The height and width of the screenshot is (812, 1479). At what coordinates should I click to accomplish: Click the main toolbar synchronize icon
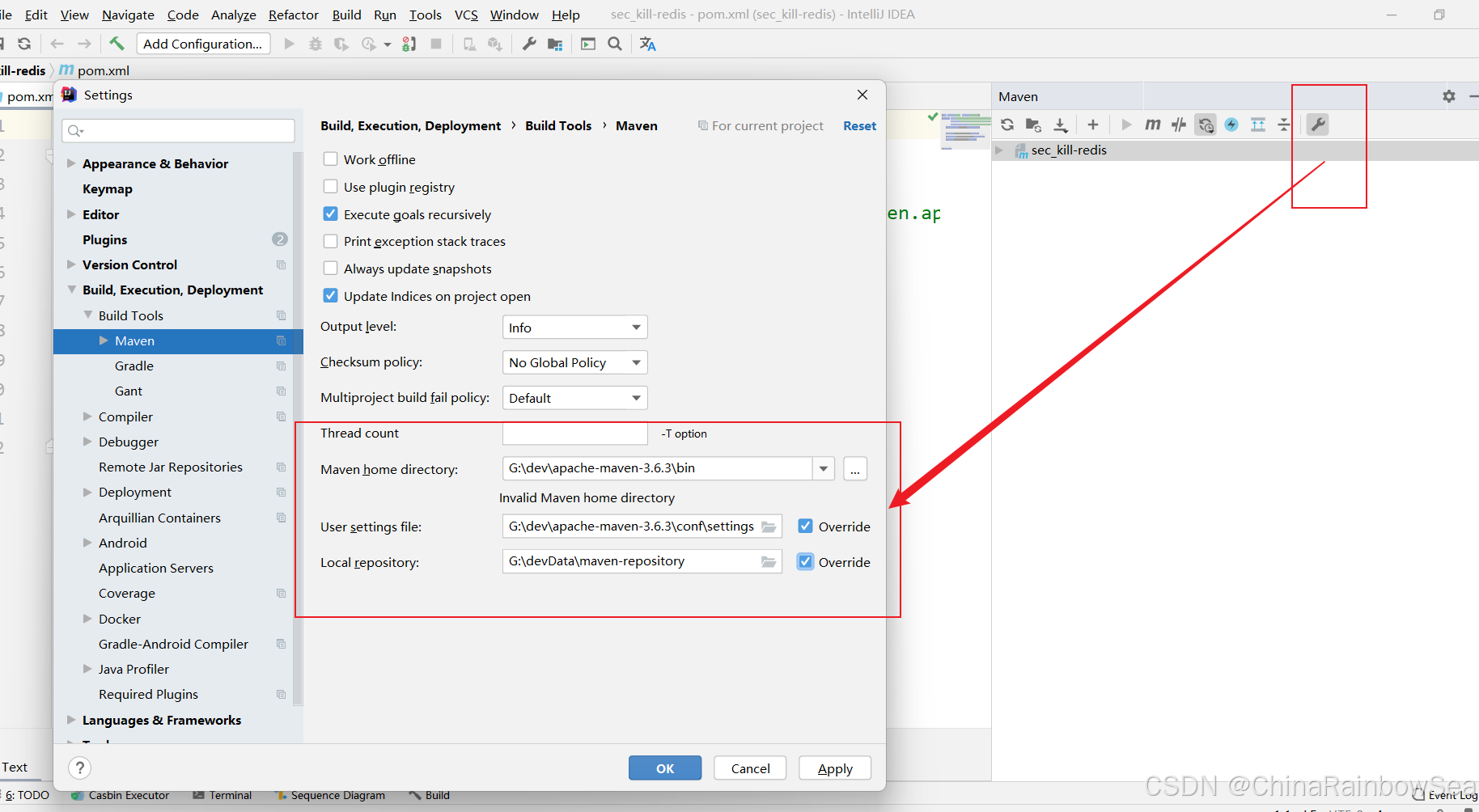point(24,44)
